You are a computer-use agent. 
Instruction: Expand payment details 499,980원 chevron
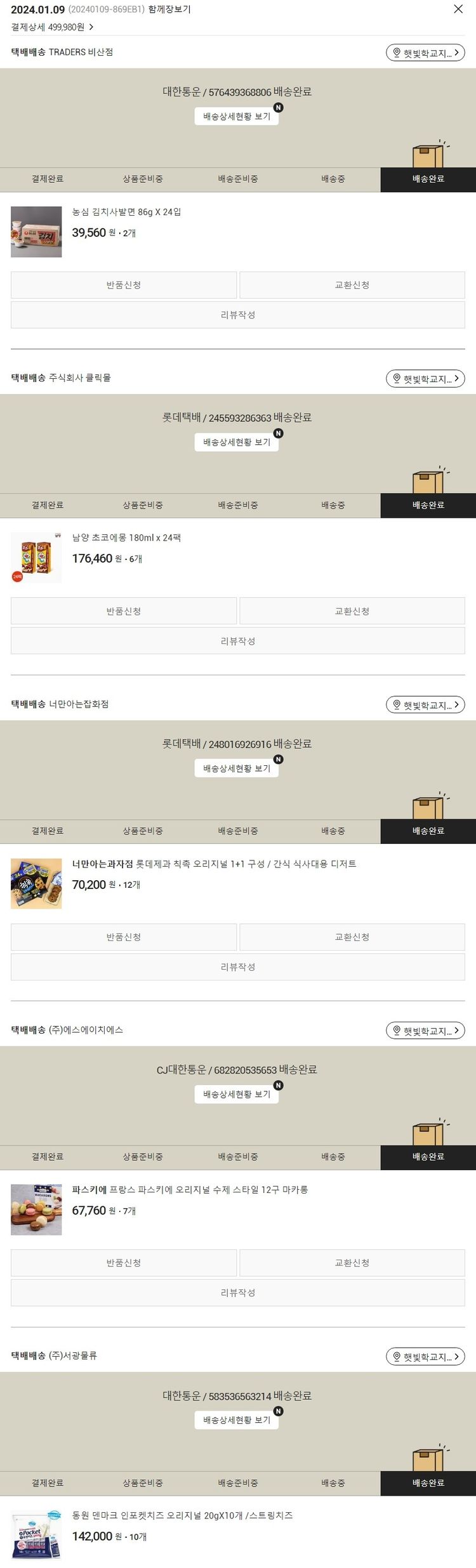coord(91,27)
